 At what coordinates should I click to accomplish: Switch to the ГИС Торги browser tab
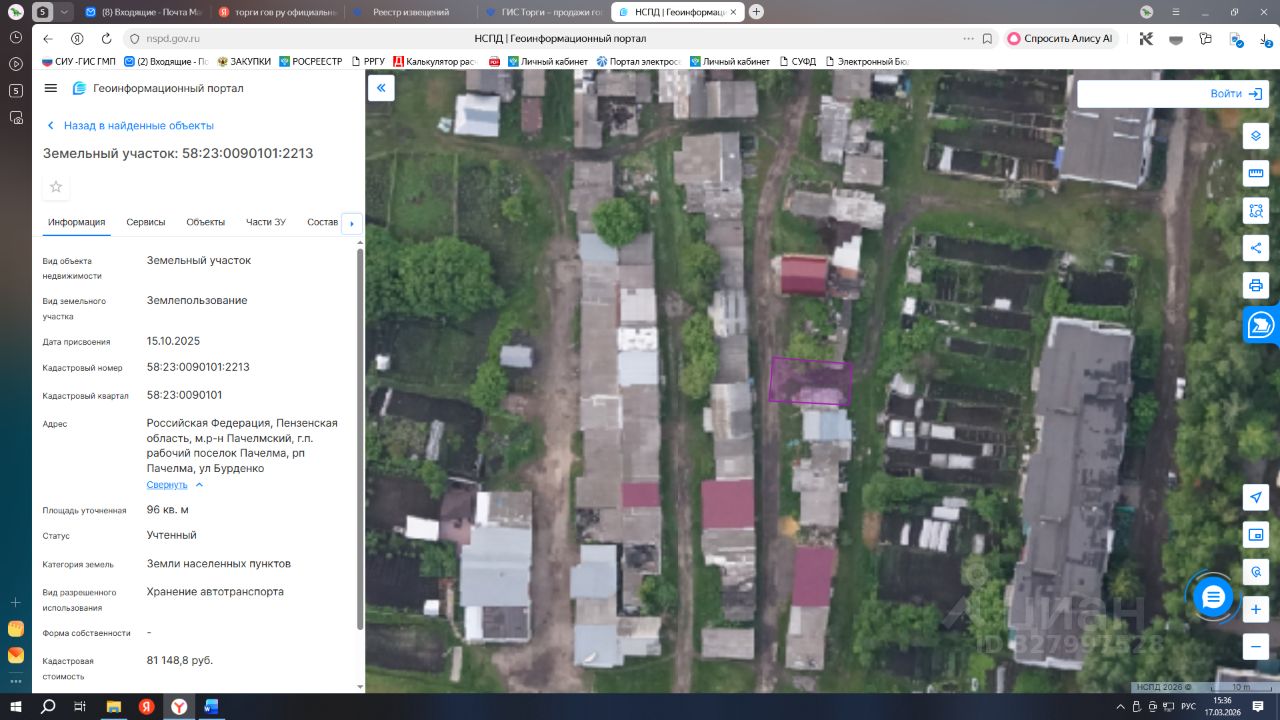tap(542, 12)
